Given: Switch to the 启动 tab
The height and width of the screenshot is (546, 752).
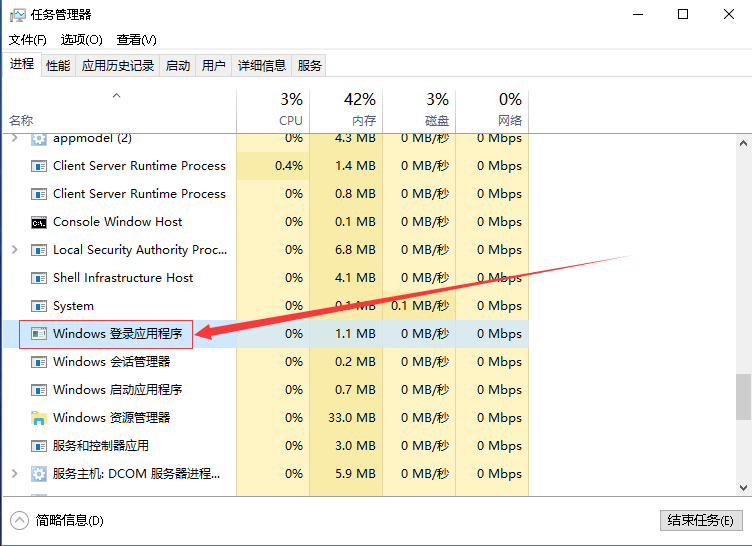Looking at the screenshot, I should click(178, 65).
